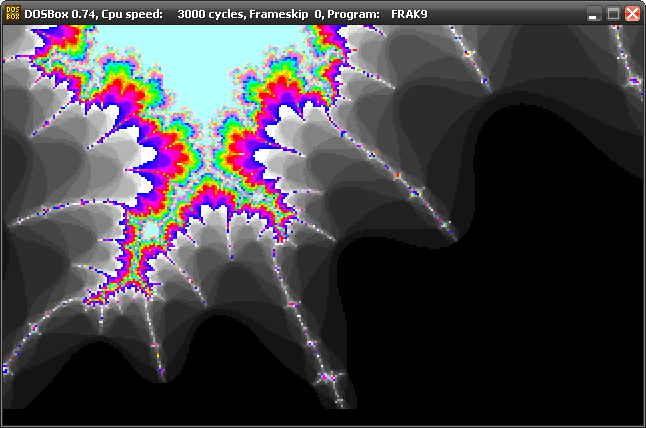Click the "FRAK9" program name in title bar
The image size is (646, 428).
[410, 14]
